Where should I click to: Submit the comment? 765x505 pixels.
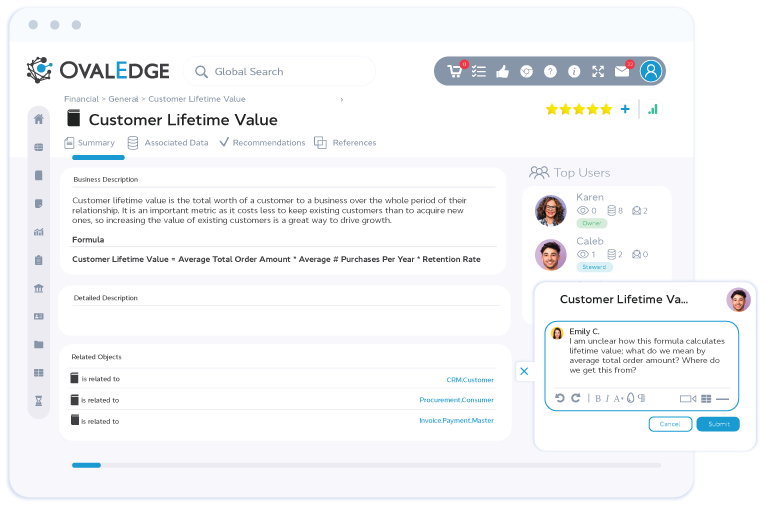click(718, 424)
